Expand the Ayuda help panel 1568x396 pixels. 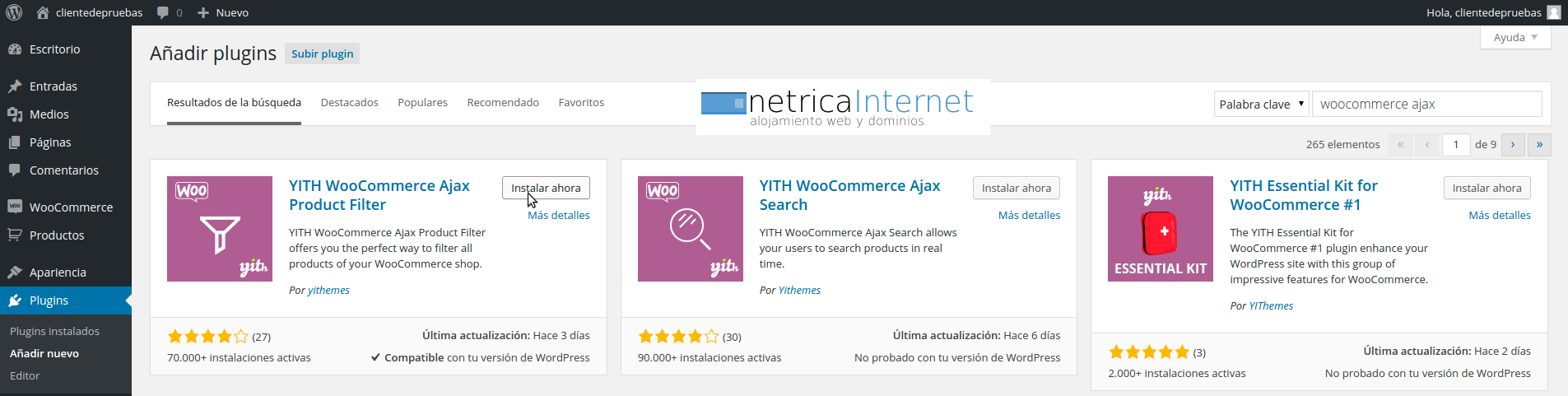pyautogui.click(x=1514, y=37)
